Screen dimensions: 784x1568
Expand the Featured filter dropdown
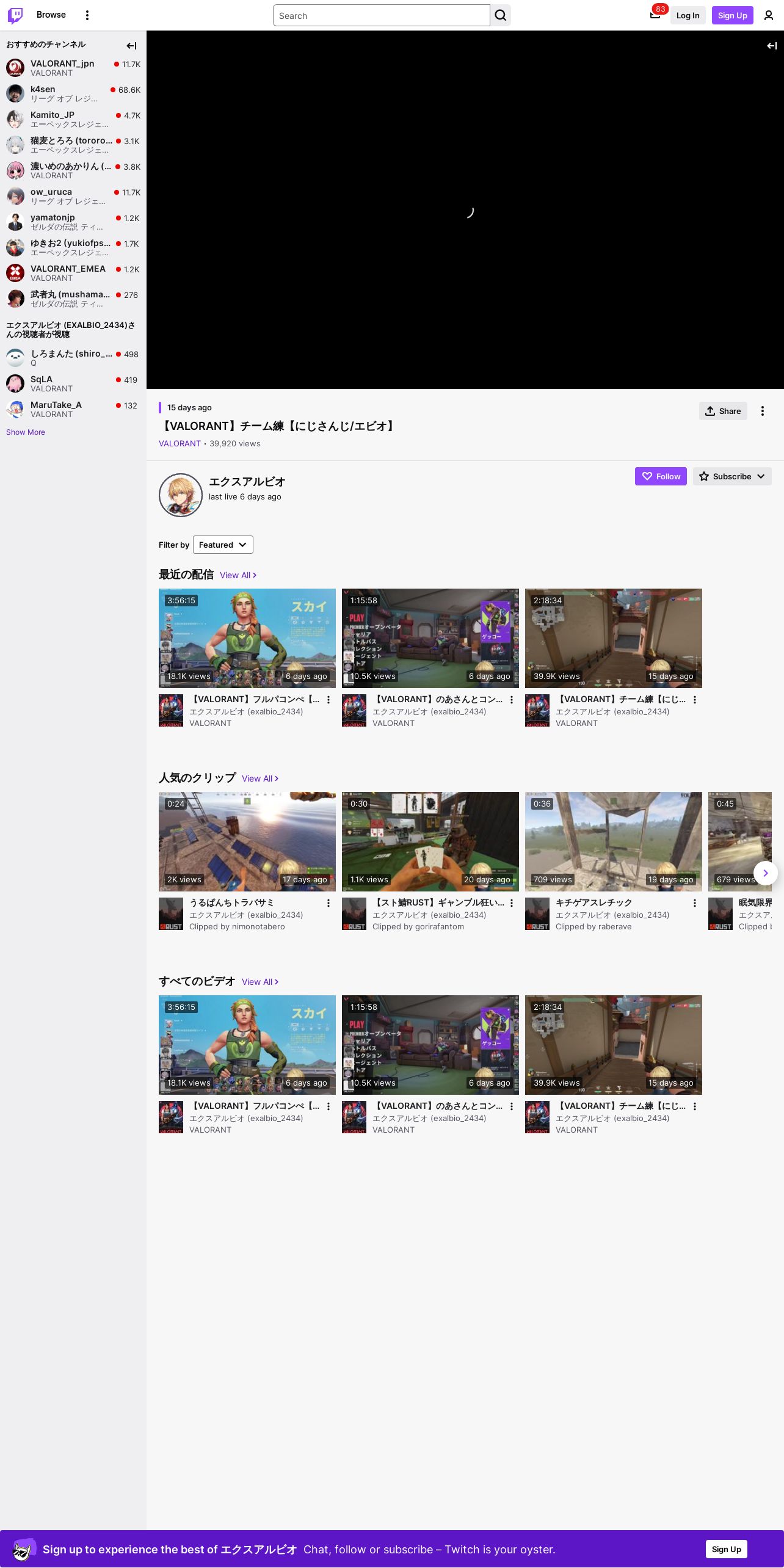(223, 545)
